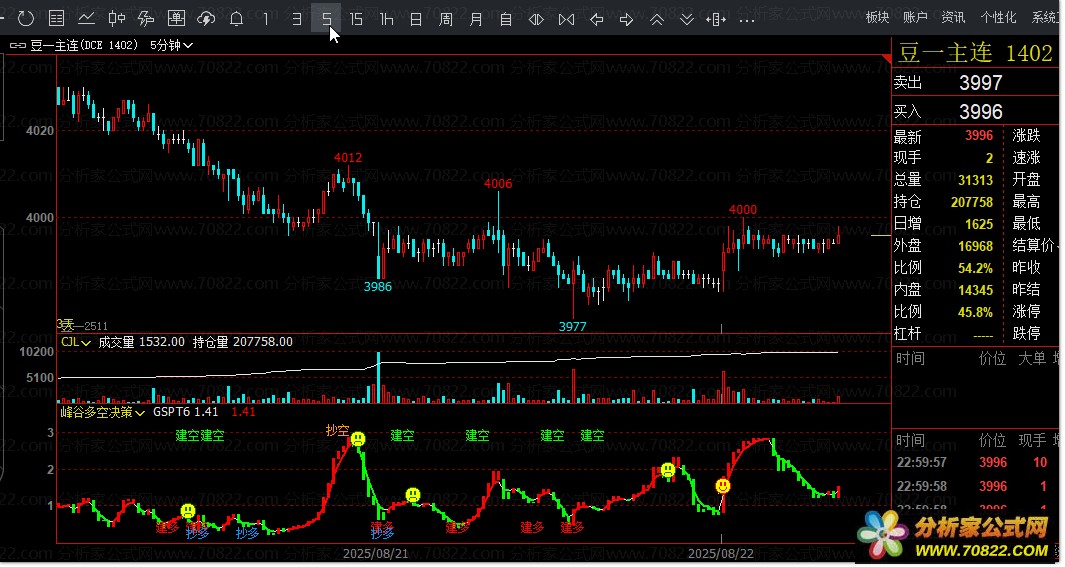Click the 持仓 207758 value
This screenshot has width=1065, height=567.
click(x=972, y=202)
